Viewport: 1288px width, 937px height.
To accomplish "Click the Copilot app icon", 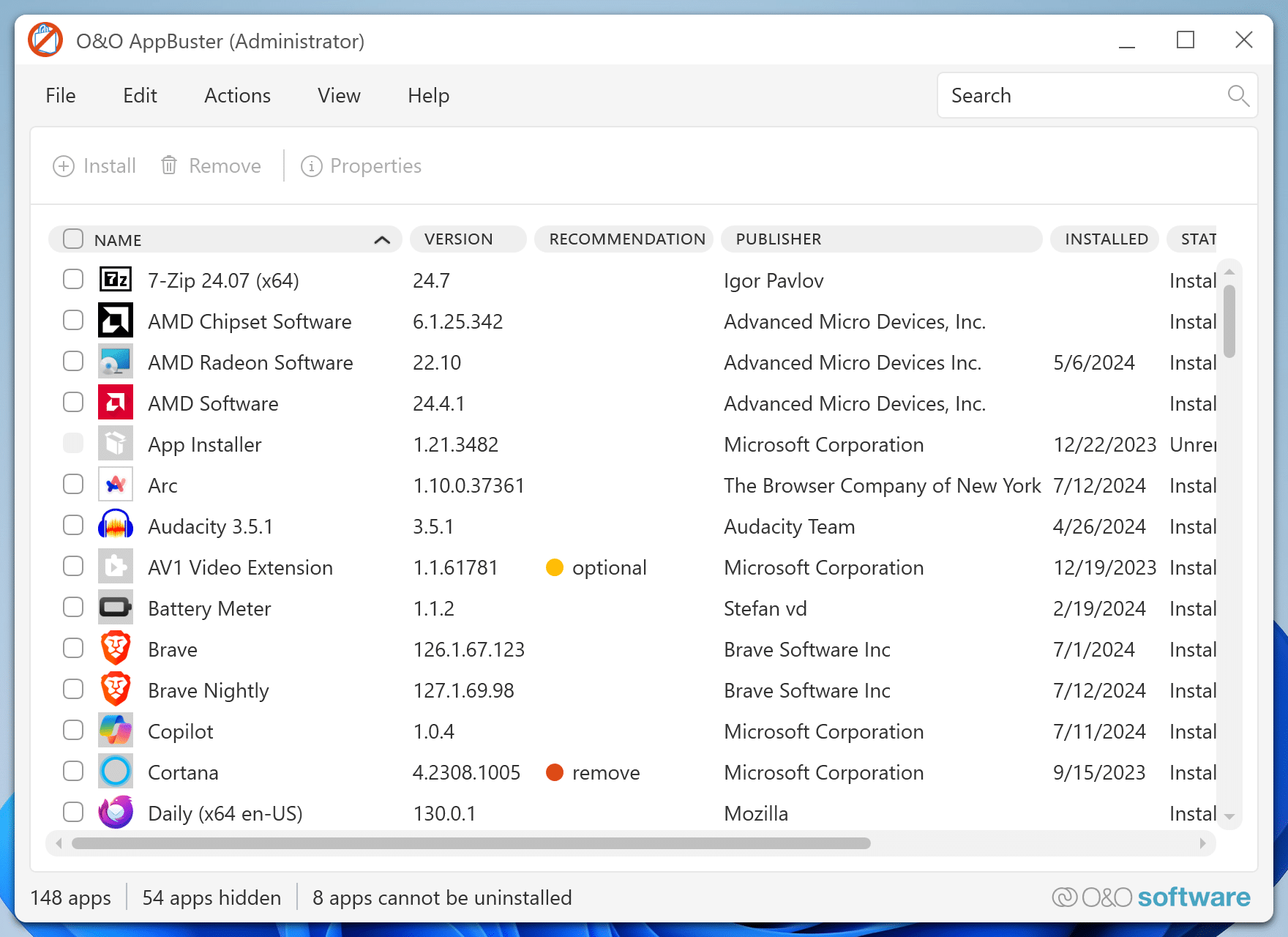I will [x=115, y=731].
